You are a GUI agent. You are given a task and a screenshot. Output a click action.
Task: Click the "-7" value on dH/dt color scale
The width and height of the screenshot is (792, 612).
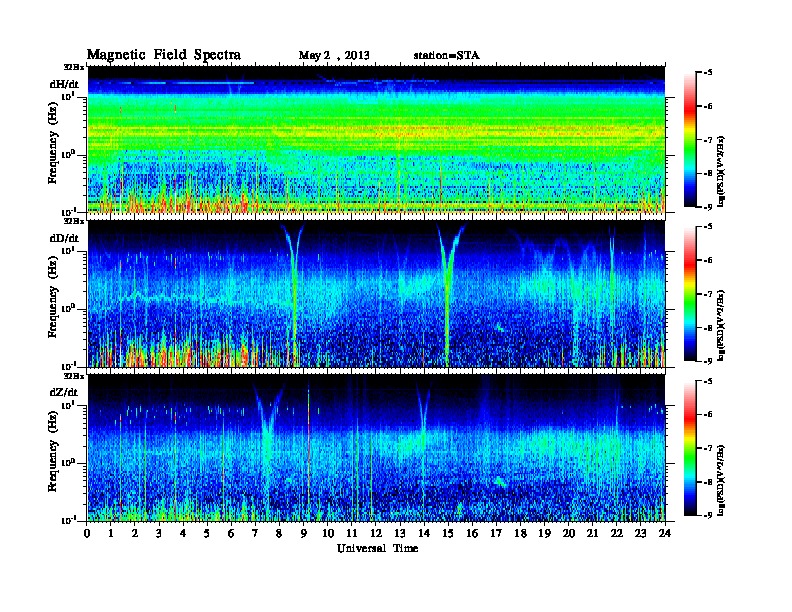click(x=708, y=140)
